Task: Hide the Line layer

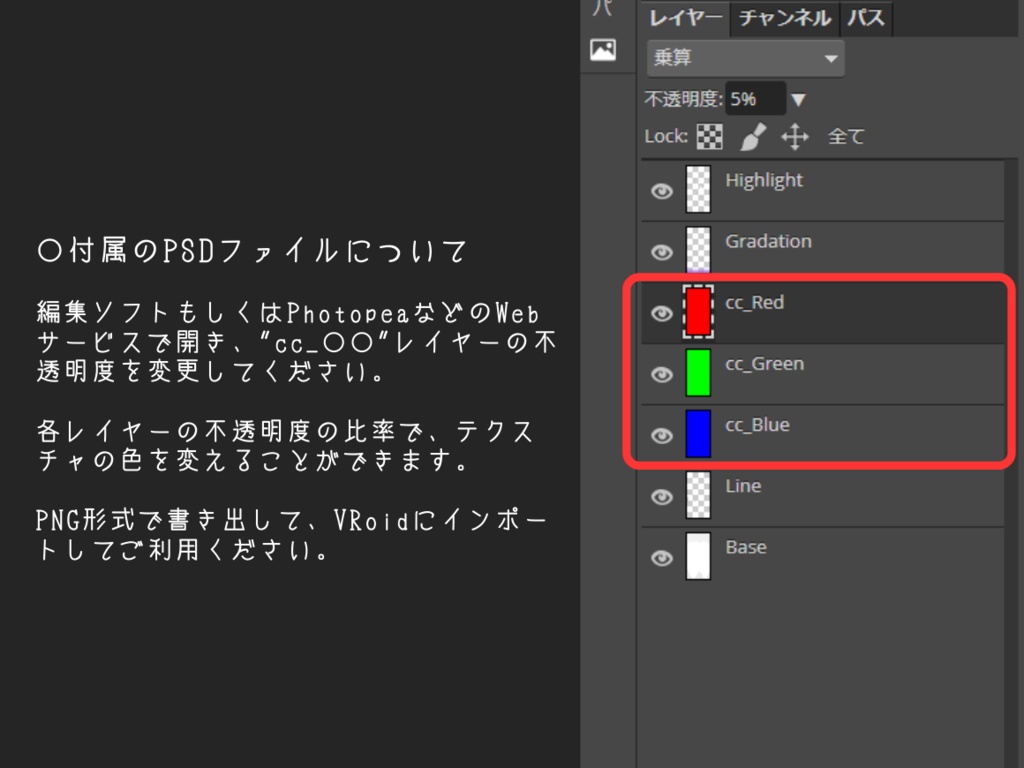Action: (x=661, y=496)
